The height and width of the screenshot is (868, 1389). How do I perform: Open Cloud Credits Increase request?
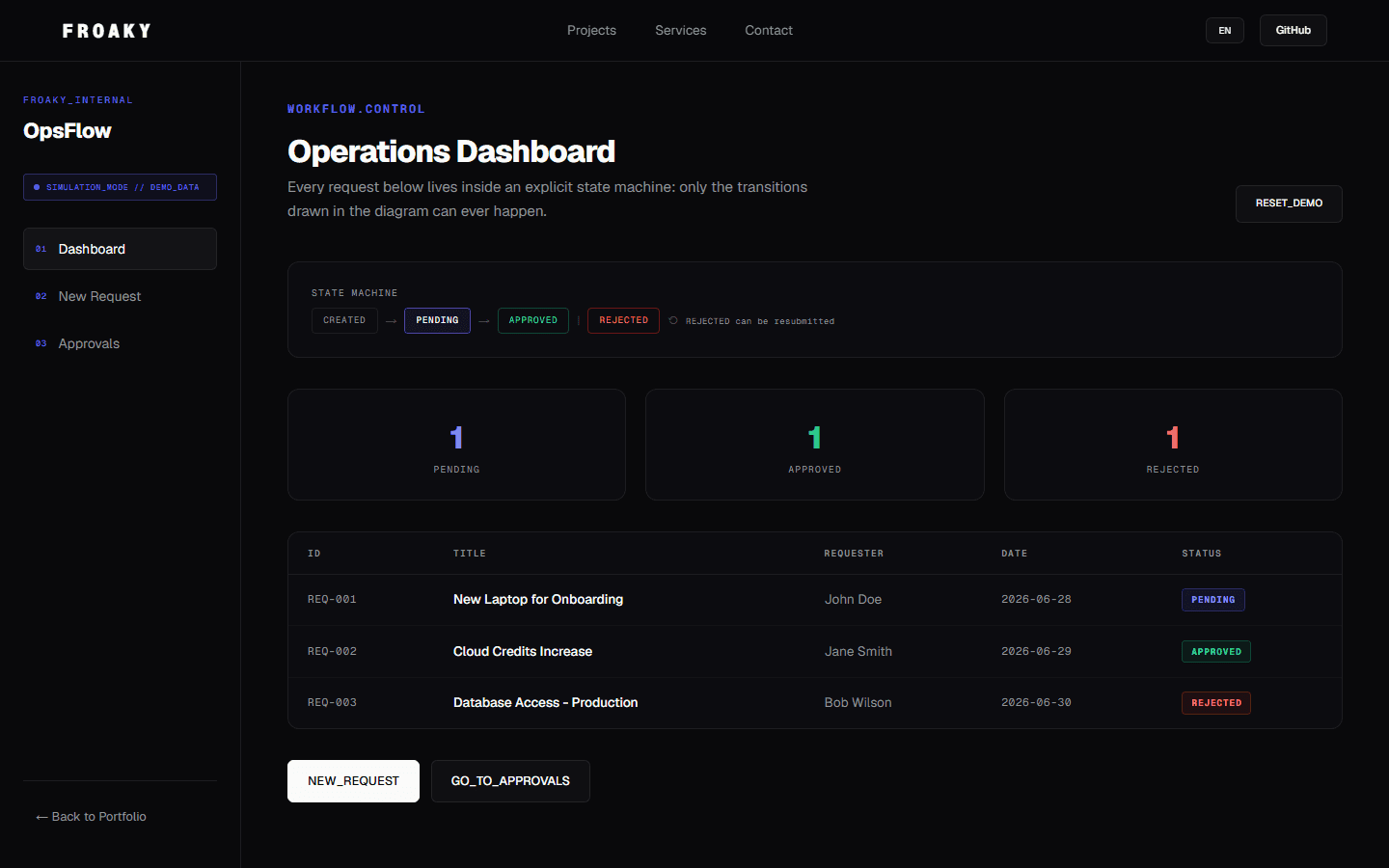523,652
